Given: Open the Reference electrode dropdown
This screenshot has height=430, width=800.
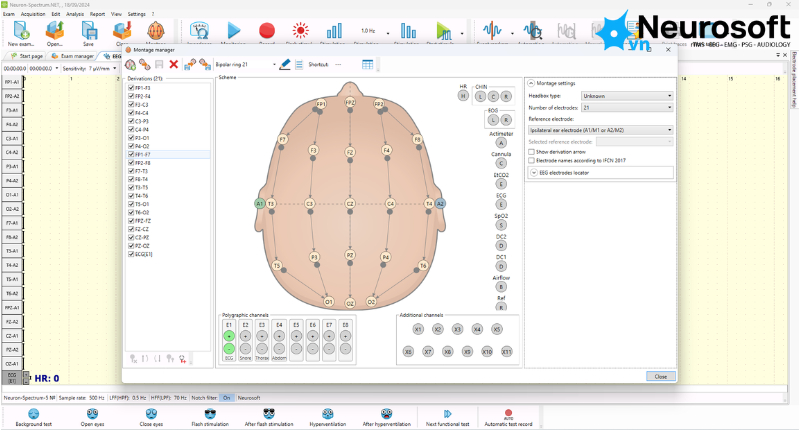Looking at the screenshot, I should [x=601, y=130].
